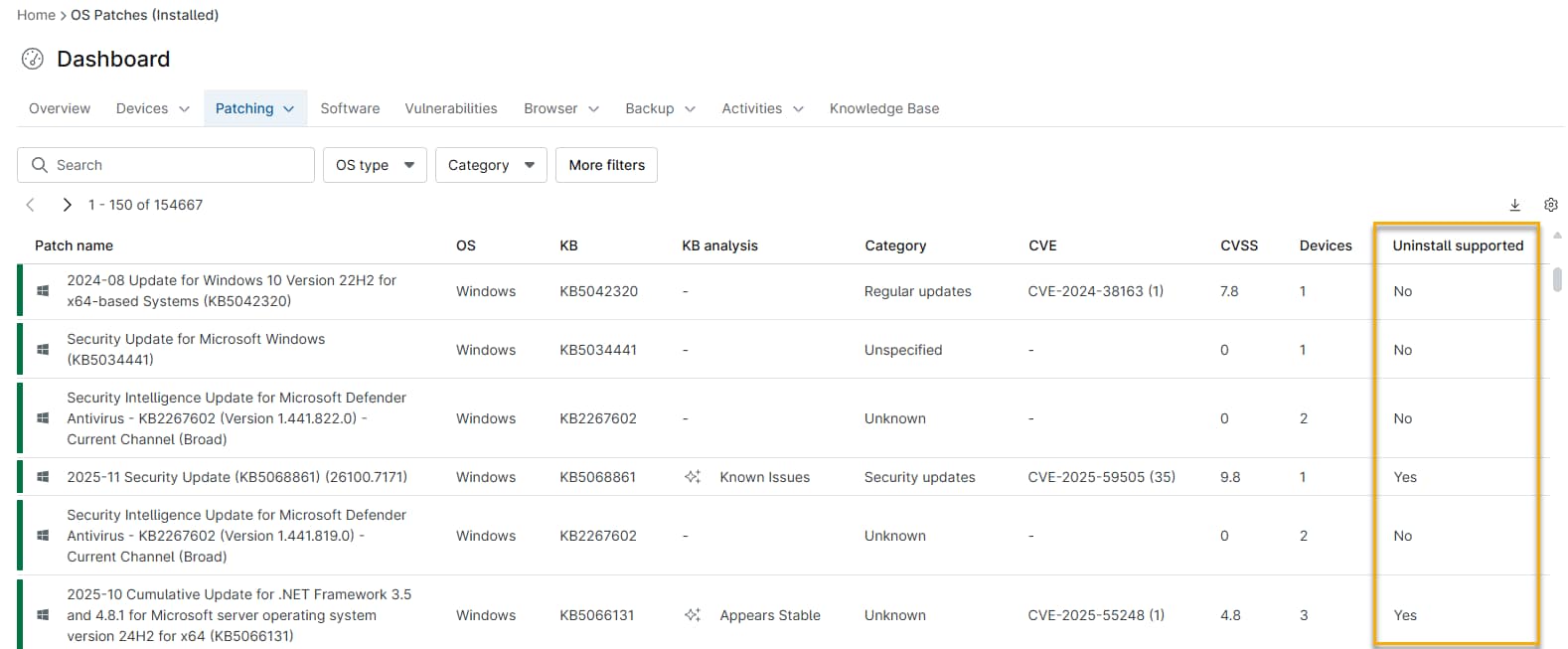
Task: Click the table vertical scrollbar thumb
Action: (1556, 278)
